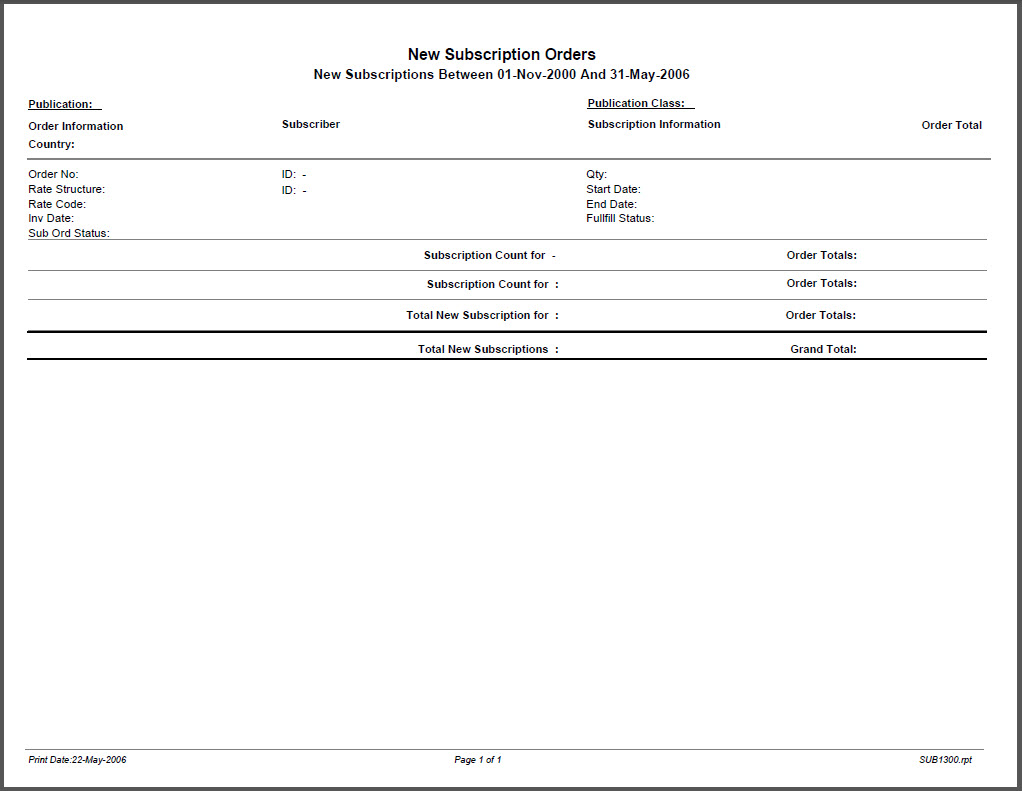Click the 'Subscription Information' column header
The width and height of the screenshot is (1022, 791).
pyautogui.click(x=654, y=124)
